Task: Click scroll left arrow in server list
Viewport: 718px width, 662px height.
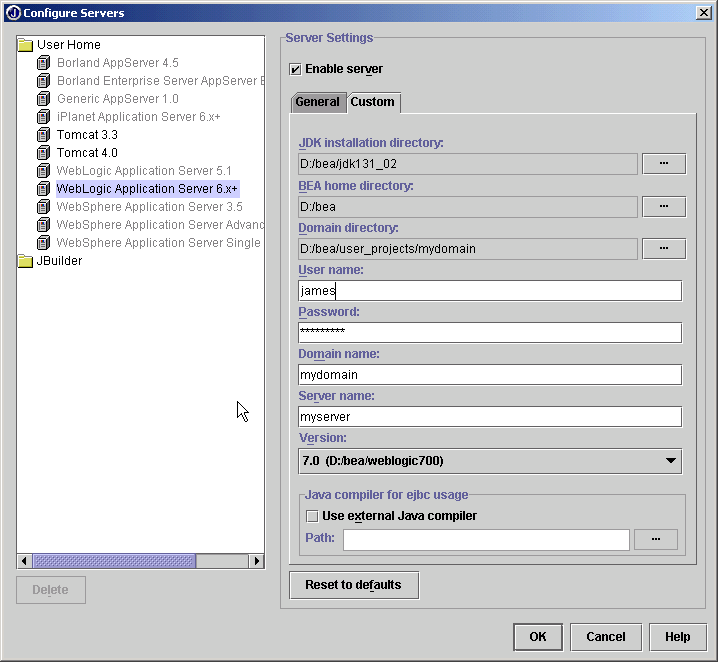Action: pyautogui.click(x=25, y=561)
